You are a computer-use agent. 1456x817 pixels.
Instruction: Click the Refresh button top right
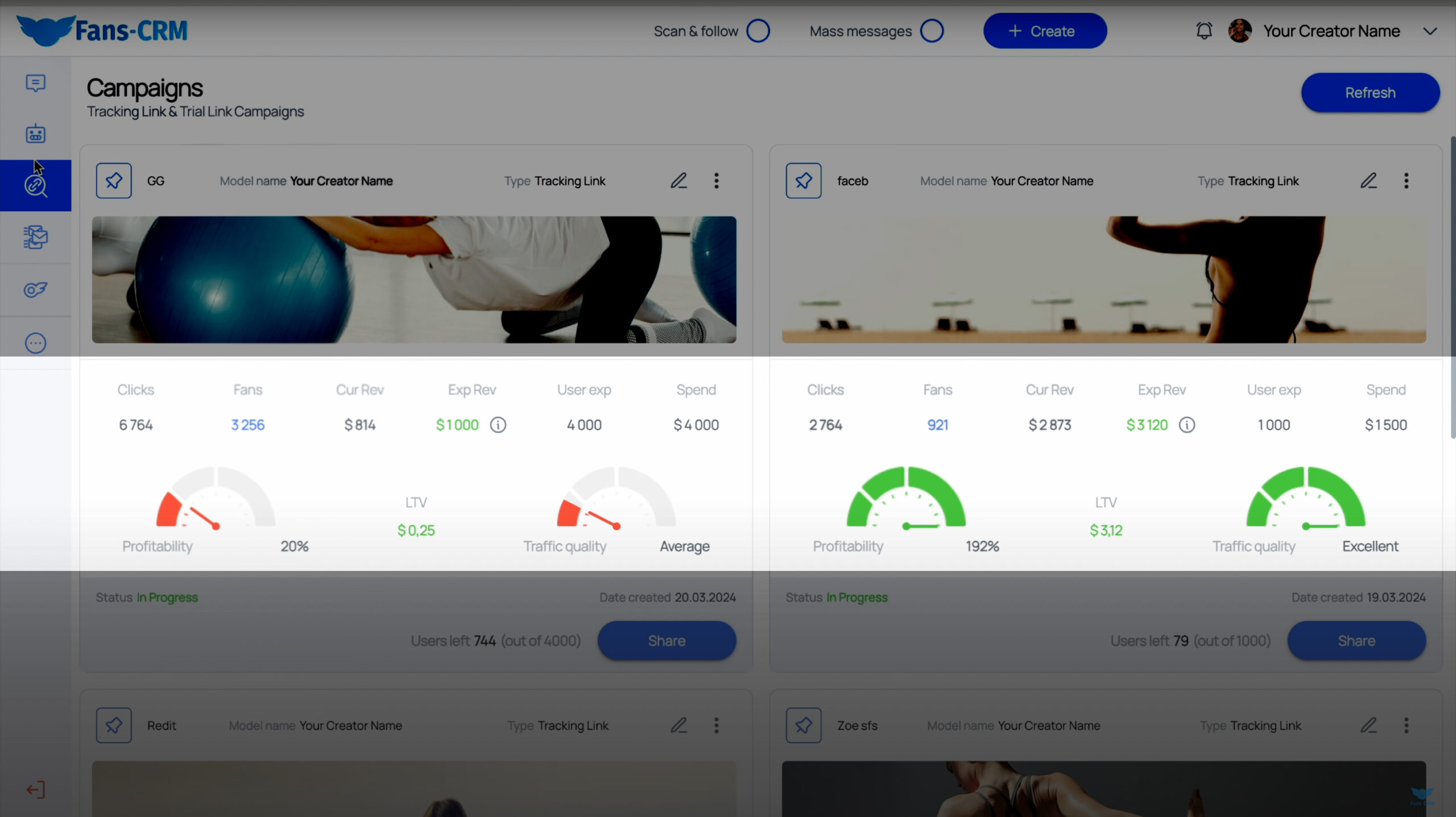click(1371, 93)
